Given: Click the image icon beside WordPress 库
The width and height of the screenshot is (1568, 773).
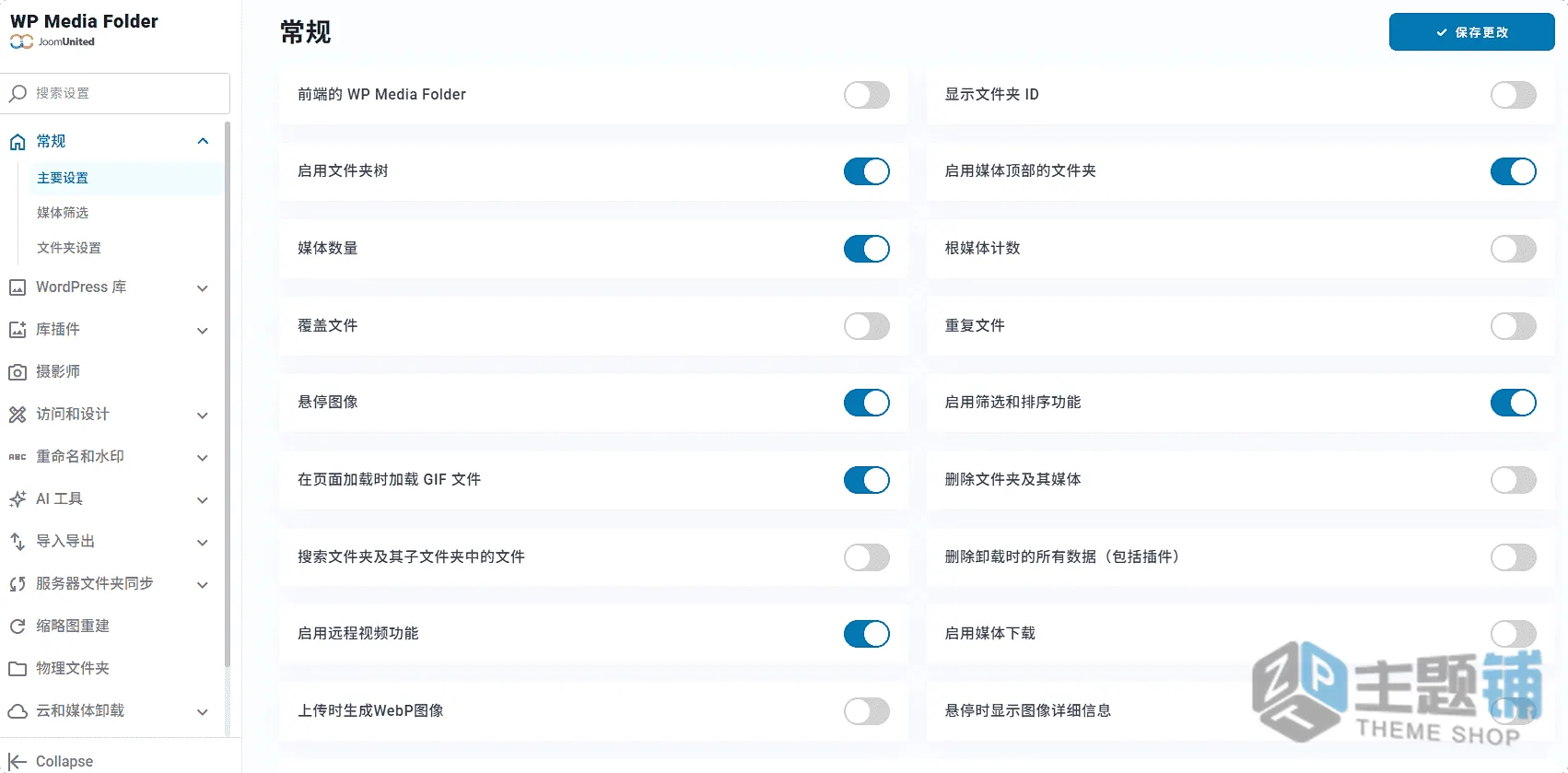Looking at the screenshot, I should click(18, 287).
